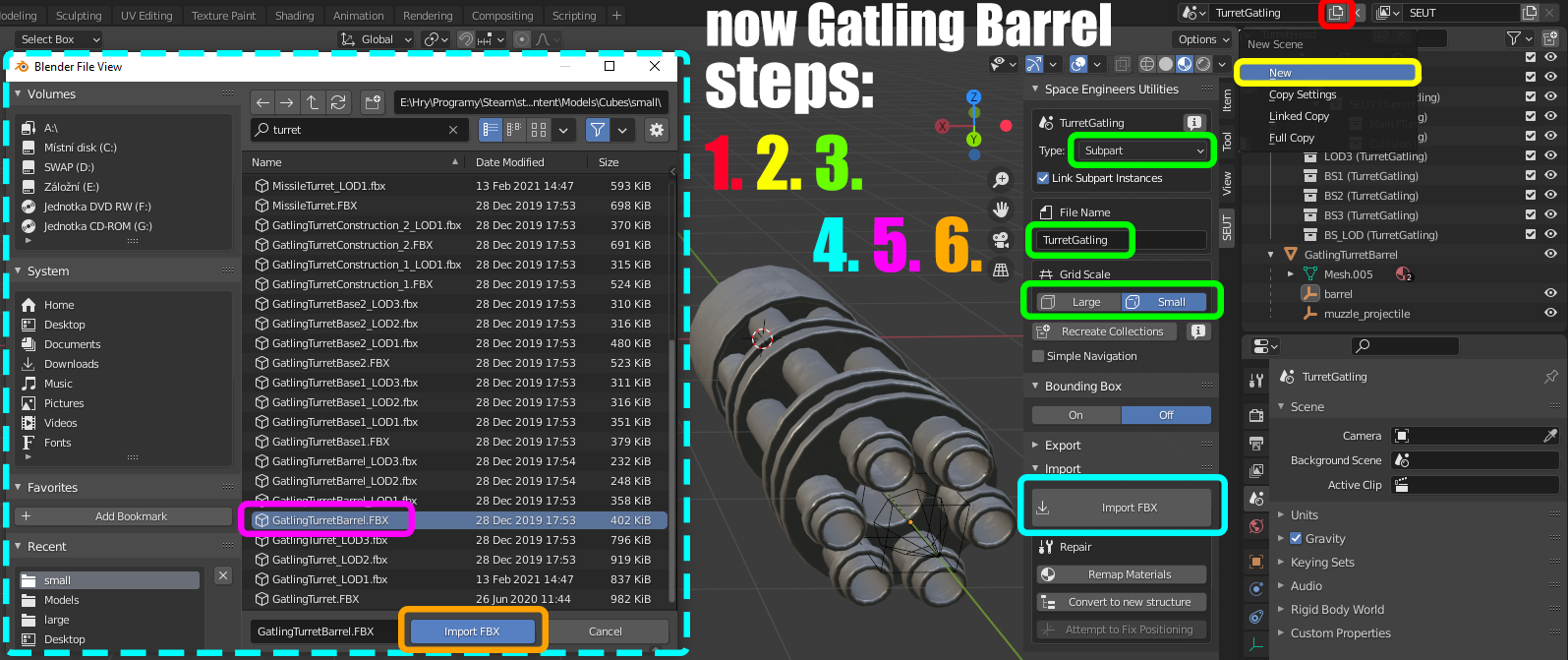This screenshot has height=660, width=1568.
Task: Hide GatlingTurretBarrel object with eye icon
Action: pos(1550,255)
